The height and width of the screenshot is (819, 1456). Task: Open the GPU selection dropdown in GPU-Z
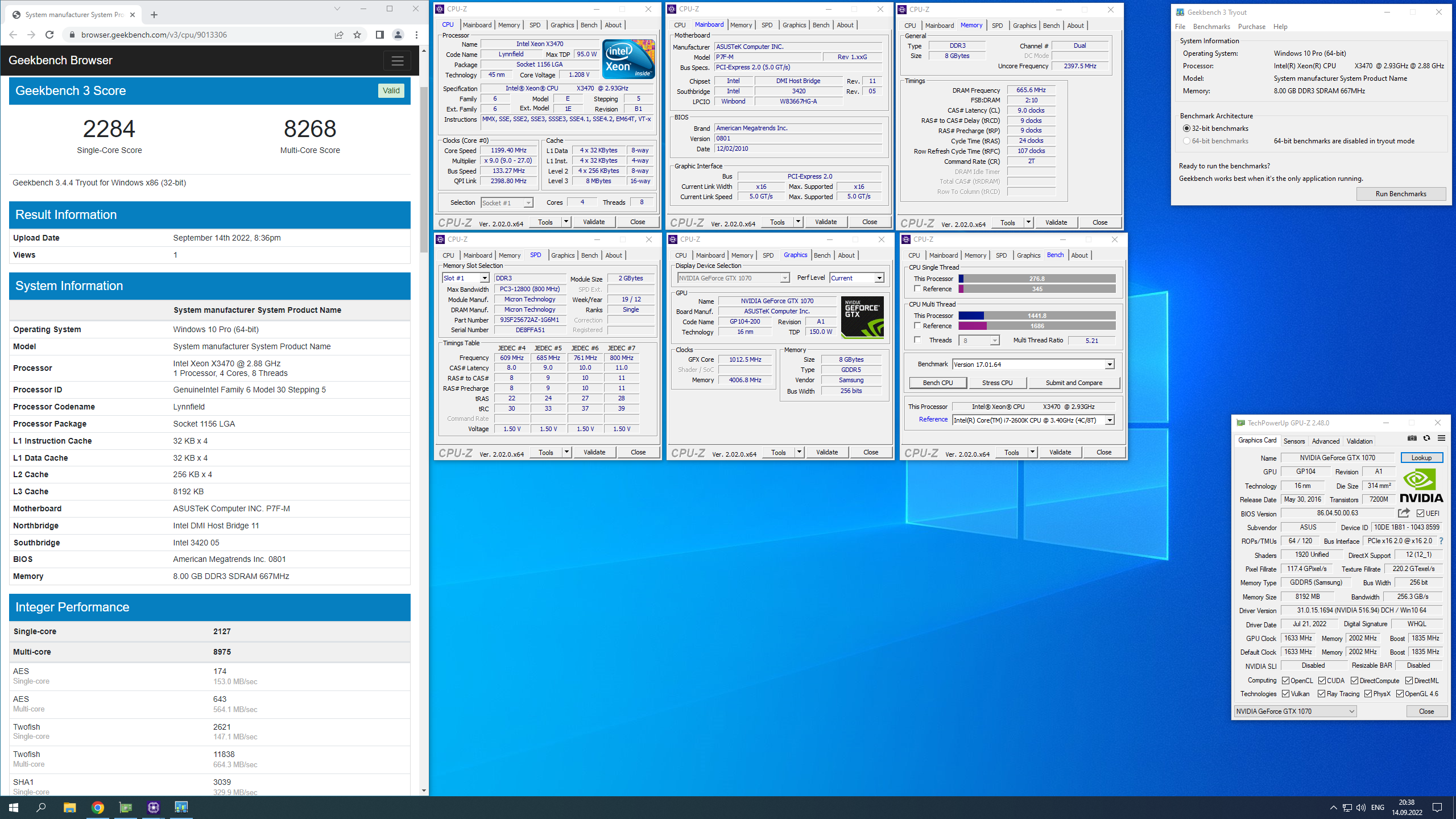1296,712
